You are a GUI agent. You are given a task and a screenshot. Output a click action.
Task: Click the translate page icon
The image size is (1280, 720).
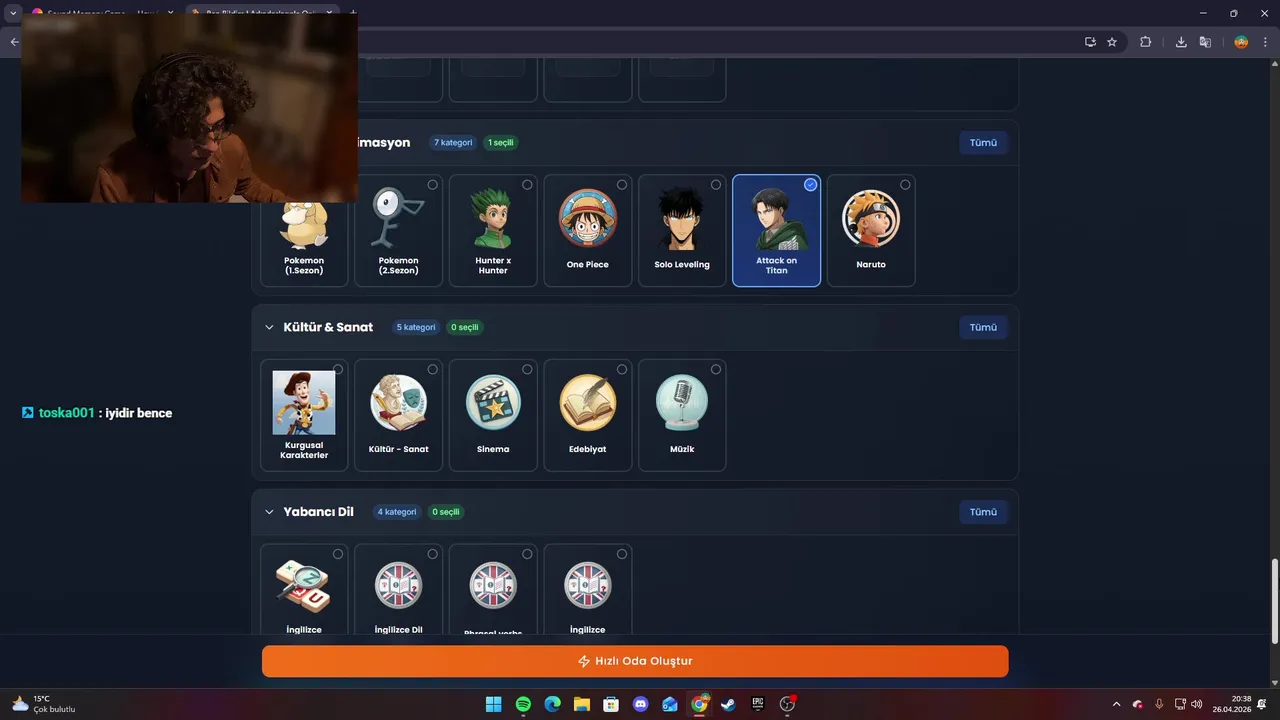[x=1205, y=42]
